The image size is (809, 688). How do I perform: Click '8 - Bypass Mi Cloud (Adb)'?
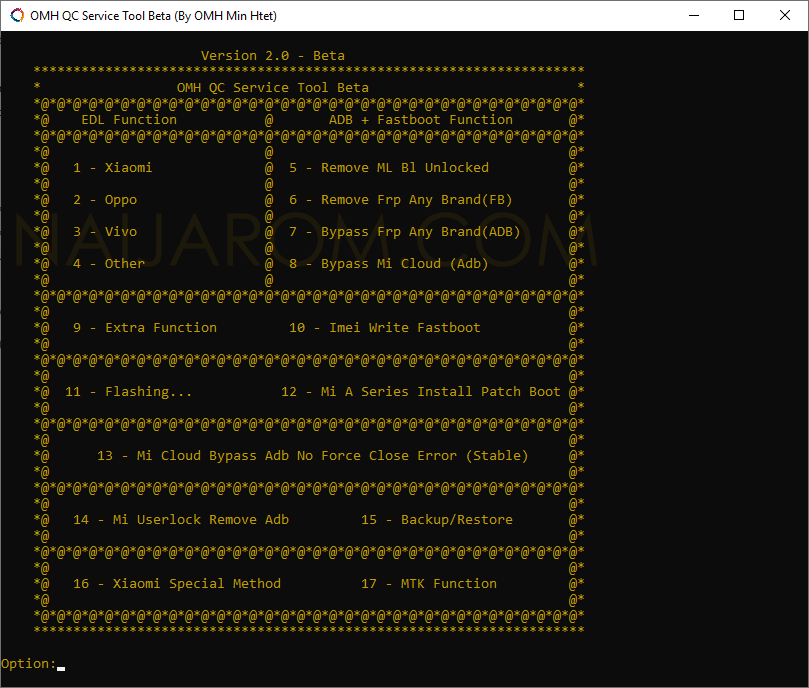(x=389, y=264)
